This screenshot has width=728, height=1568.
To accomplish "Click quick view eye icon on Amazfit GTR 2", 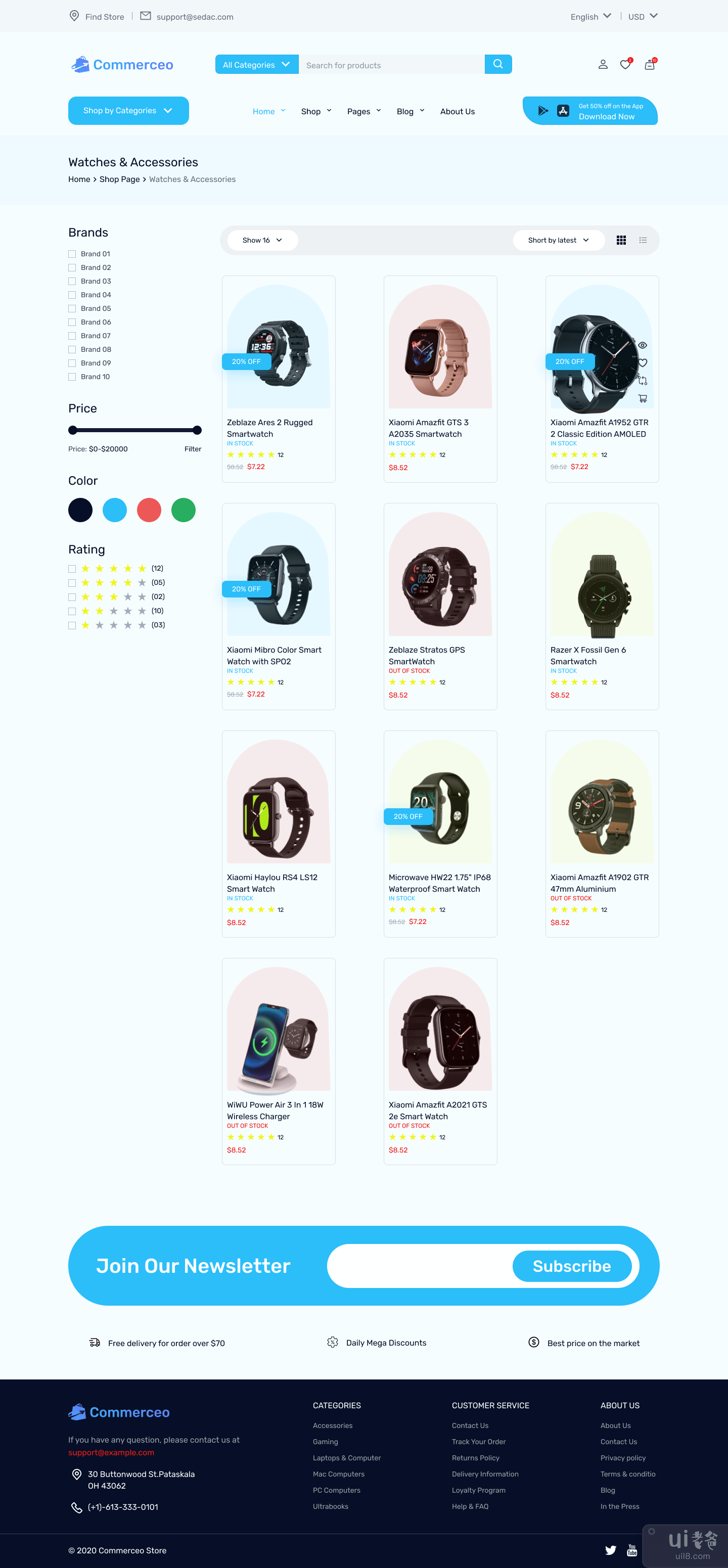I will [642, 345].
